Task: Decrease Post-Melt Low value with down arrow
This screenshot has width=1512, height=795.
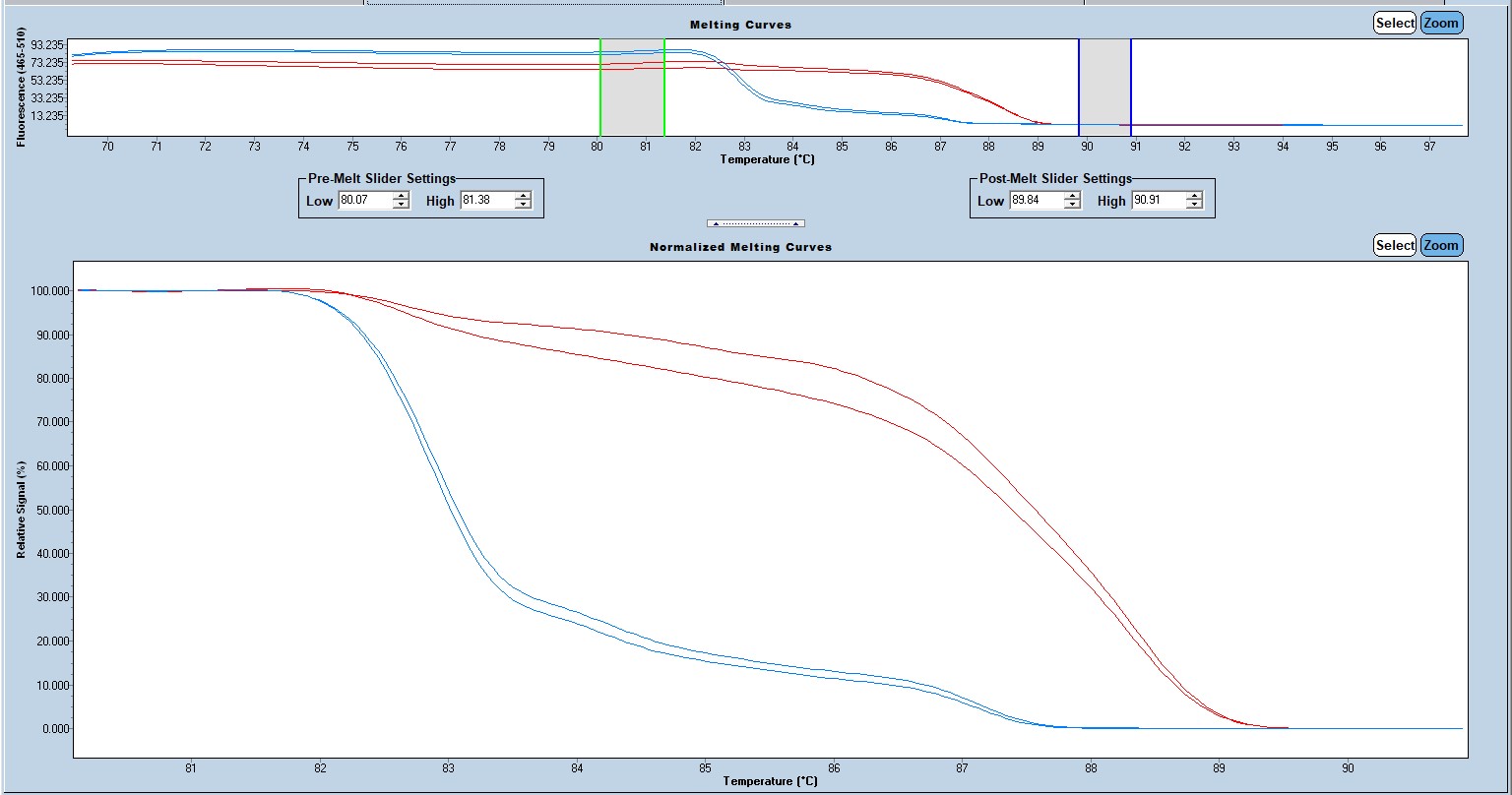Action: click(x=1072, y=205)
